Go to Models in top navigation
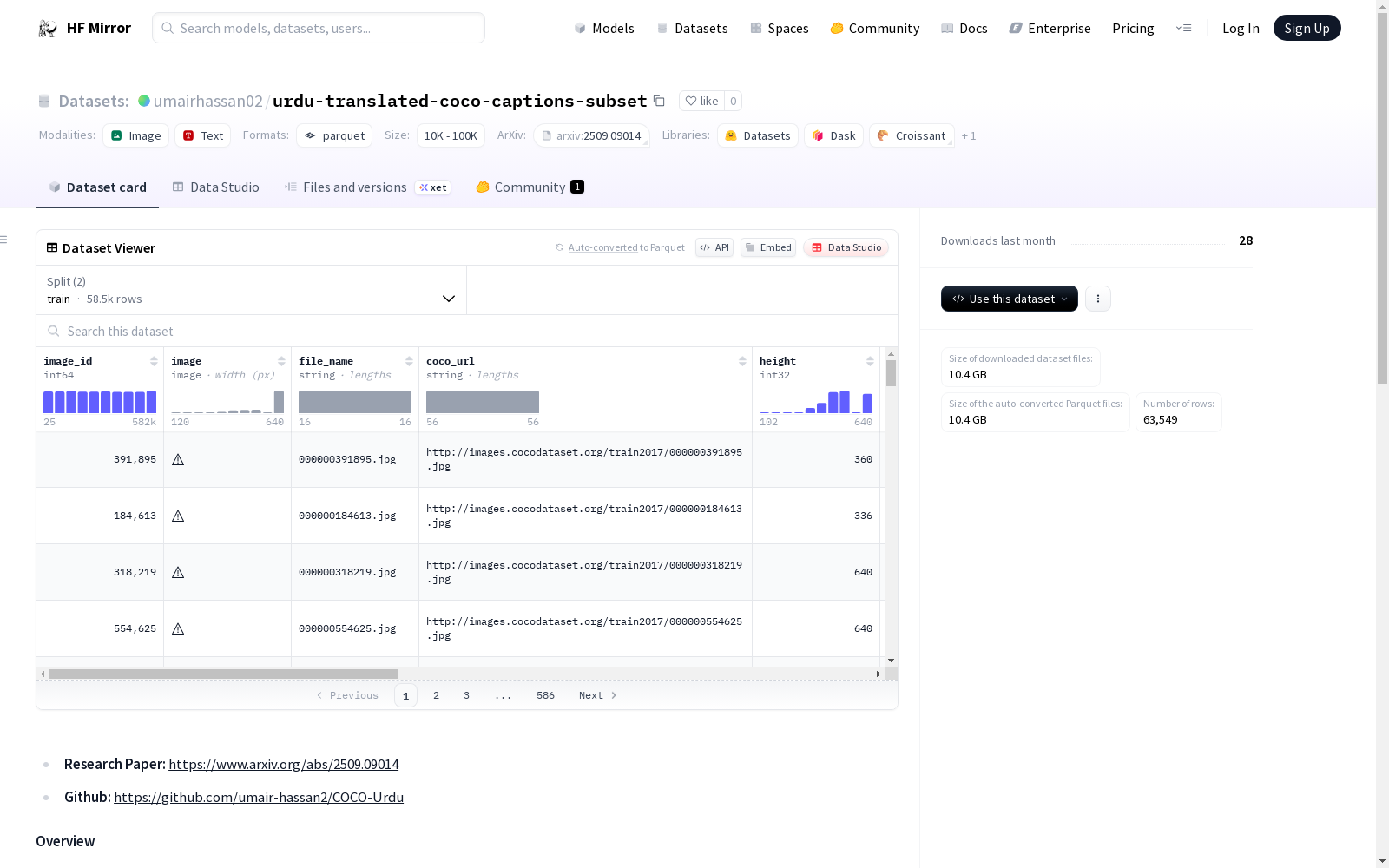 click(x=604, y=29)
